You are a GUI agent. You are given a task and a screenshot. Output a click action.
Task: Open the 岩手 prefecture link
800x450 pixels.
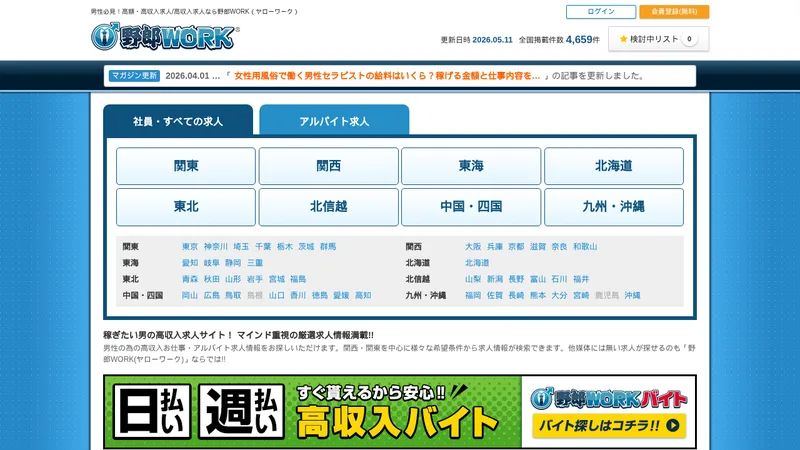click(255, 279)
